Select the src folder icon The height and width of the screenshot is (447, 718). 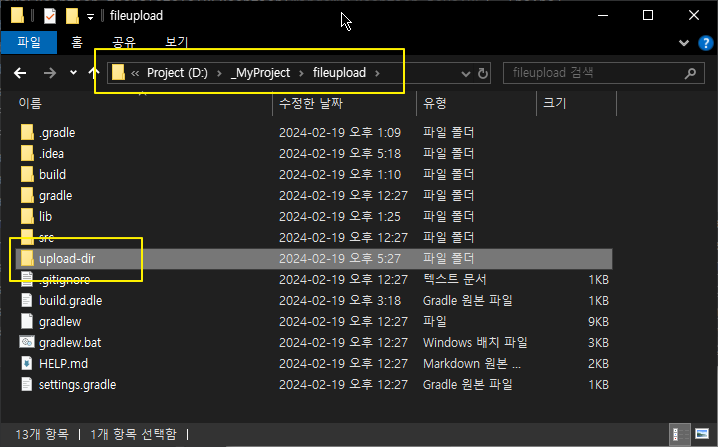click(27, 237)
